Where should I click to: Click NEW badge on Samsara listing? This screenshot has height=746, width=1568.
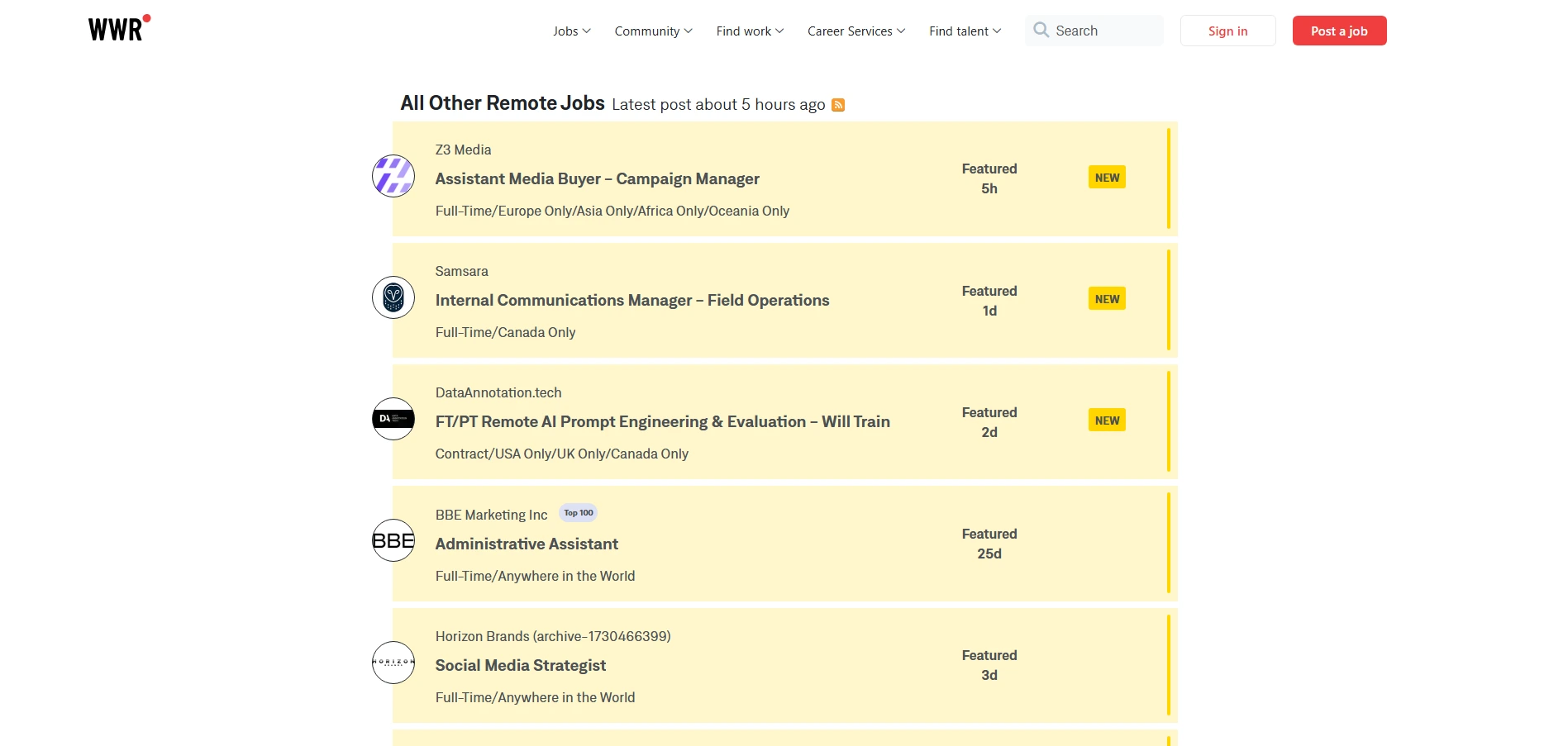pos(1107,299)
